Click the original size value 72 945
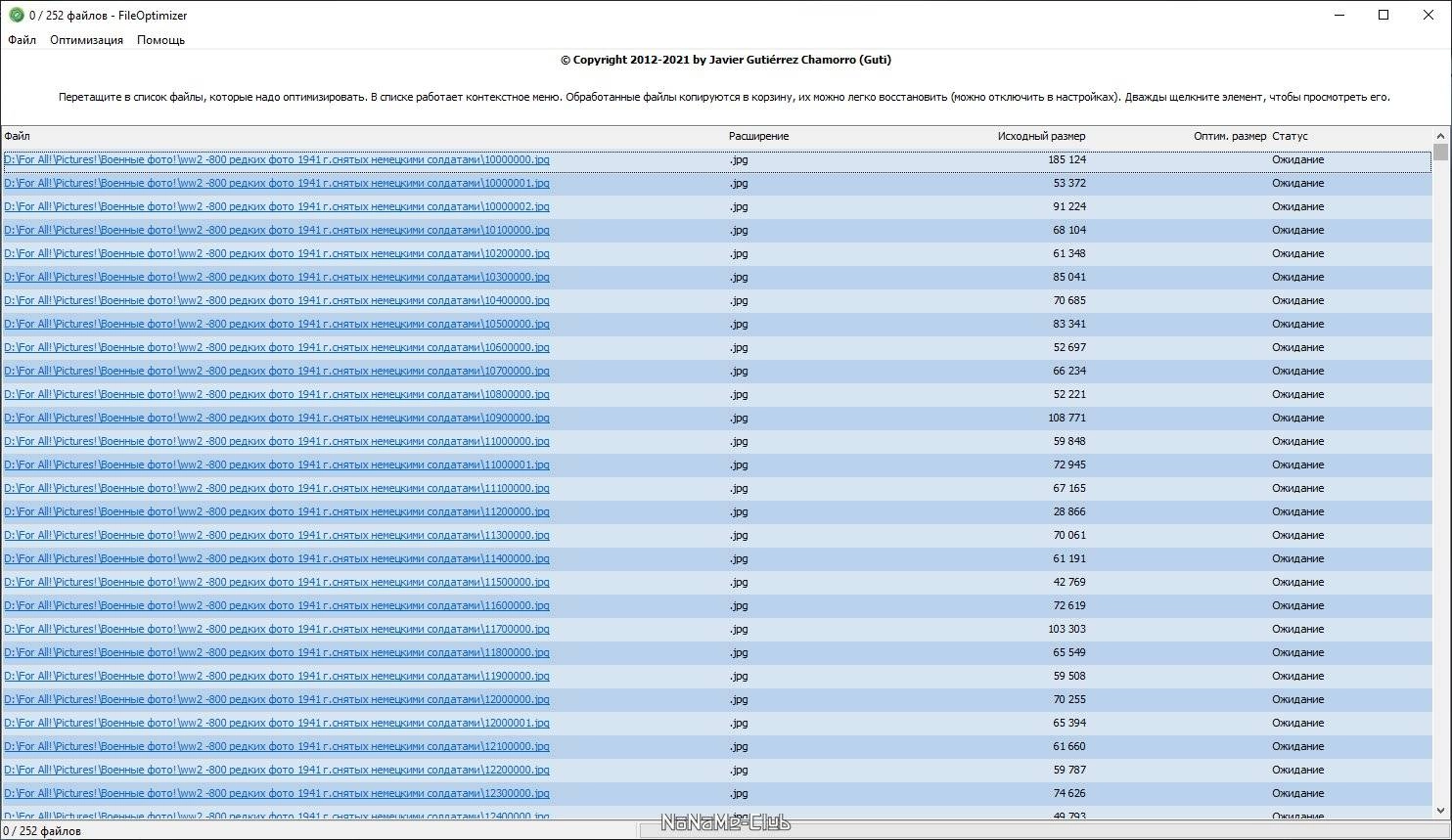 pos(1069,464)
